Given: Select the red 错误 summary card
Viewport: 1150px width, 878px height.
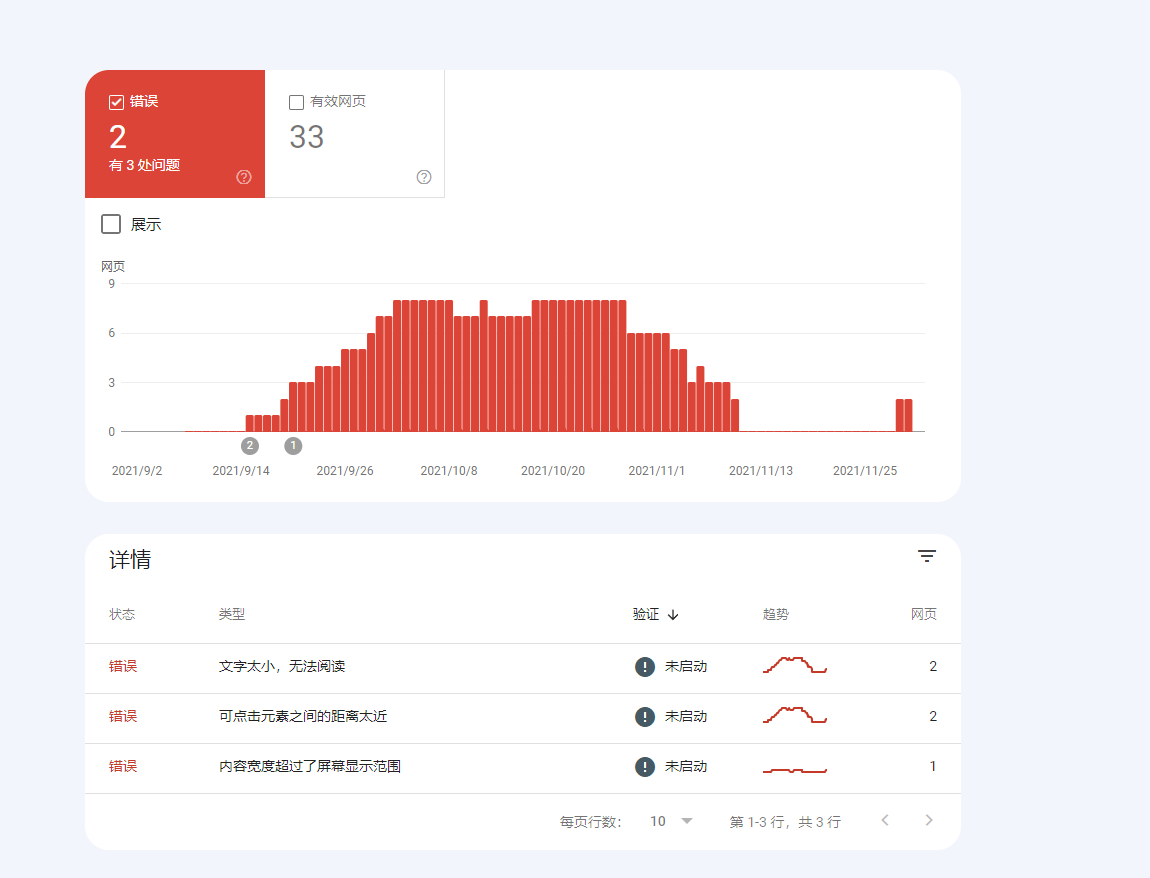Looking at the screenshot, I should pos(175,133).
